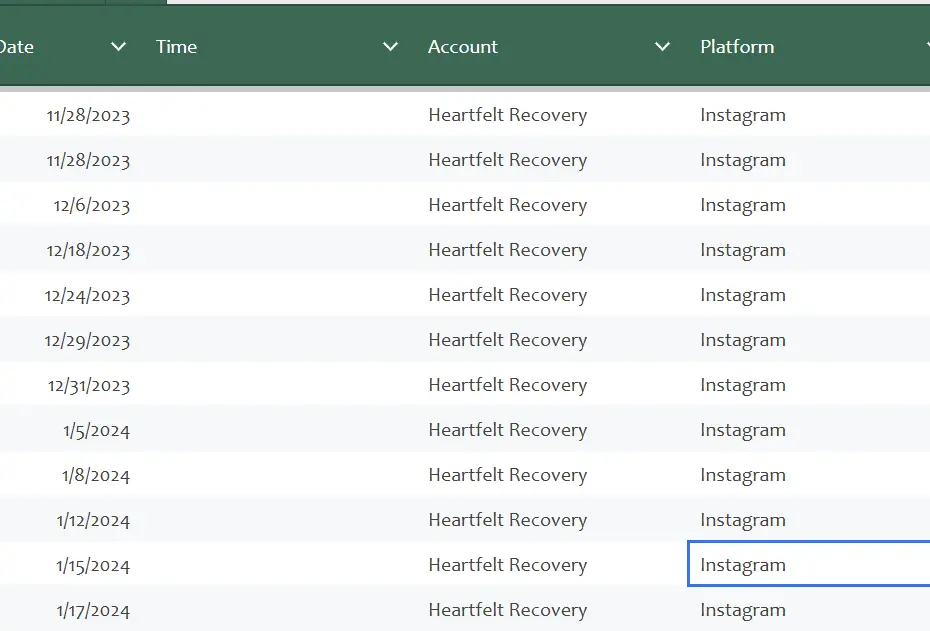930x631 pixels.
Task: Select the 12/24/2023 date cell
Action: pos(87,295)
